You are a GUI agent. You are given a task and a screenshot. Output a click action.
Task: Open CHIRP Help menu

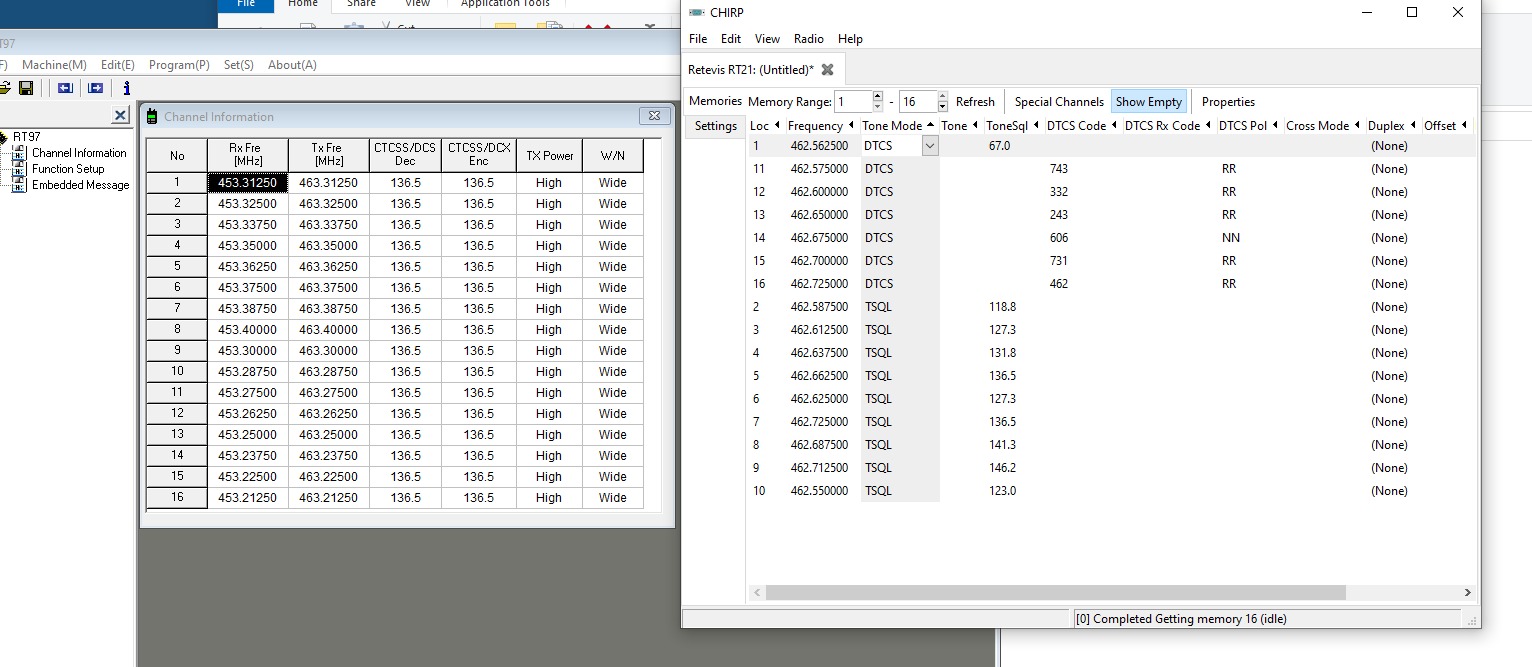click(x=850, y=39)
